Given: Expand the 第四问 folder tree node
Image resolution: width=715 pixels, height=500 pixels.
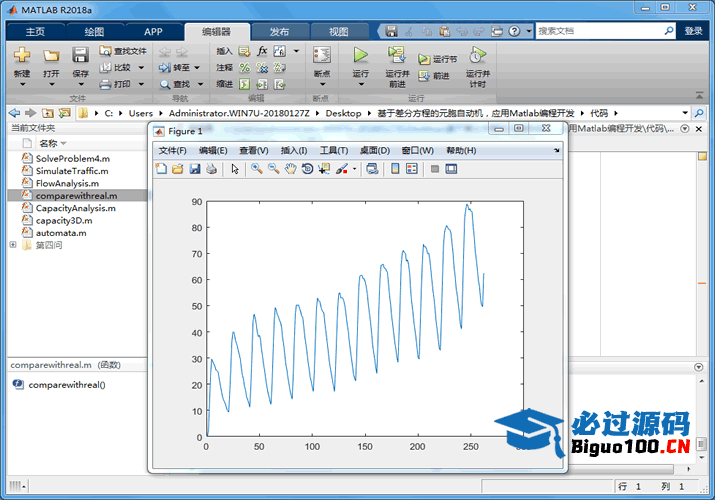Looking at the screenshot, I should tap(13, 245).
